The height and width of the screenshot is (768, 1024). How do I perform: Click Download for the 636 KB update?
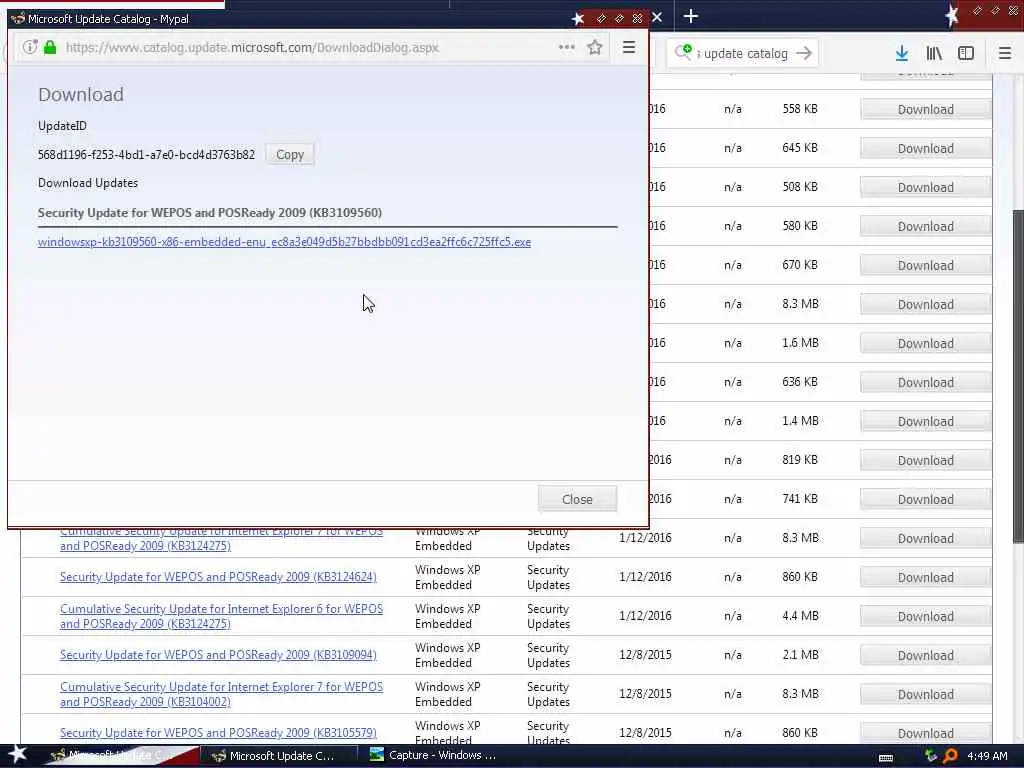(925, 383)
